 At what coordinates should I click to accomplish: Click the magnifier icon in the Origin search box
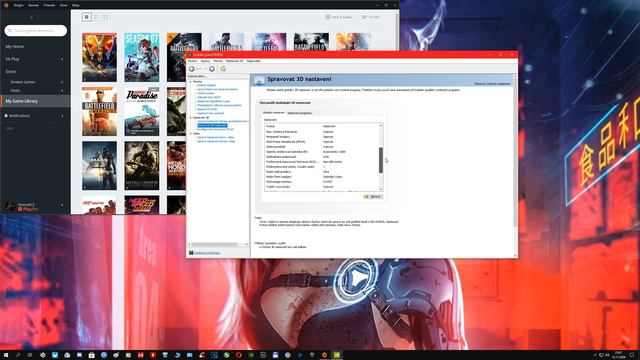click(10, 31)
